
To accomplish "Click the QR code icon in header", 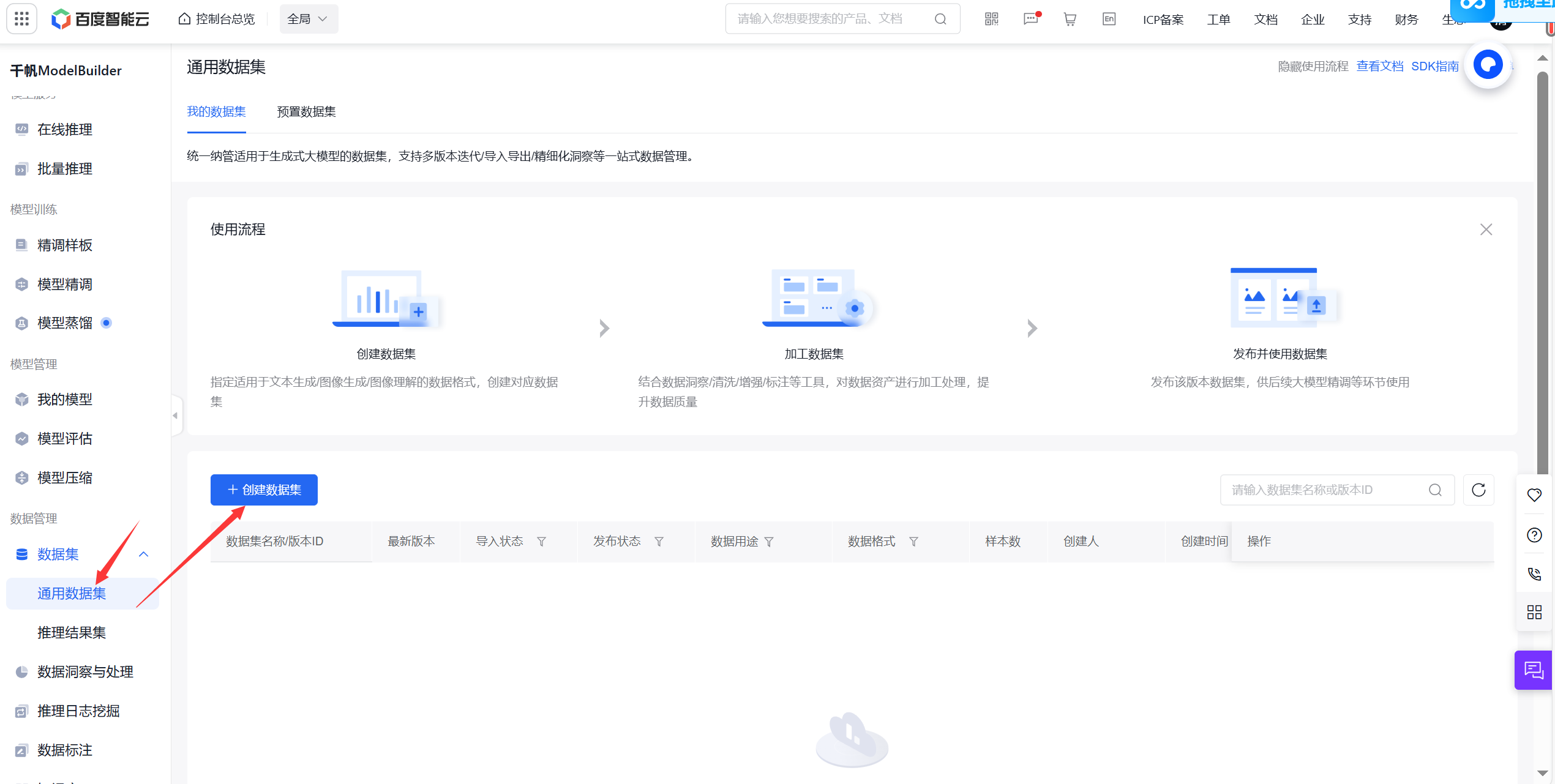I will (x=991, y=19).
